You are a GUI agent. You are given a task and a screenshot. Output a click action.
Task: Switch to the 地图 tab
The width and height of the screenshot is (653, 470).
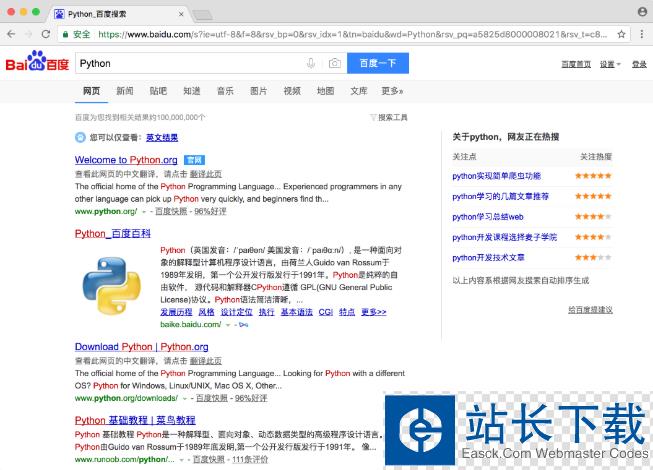click(x=325, y=91)
